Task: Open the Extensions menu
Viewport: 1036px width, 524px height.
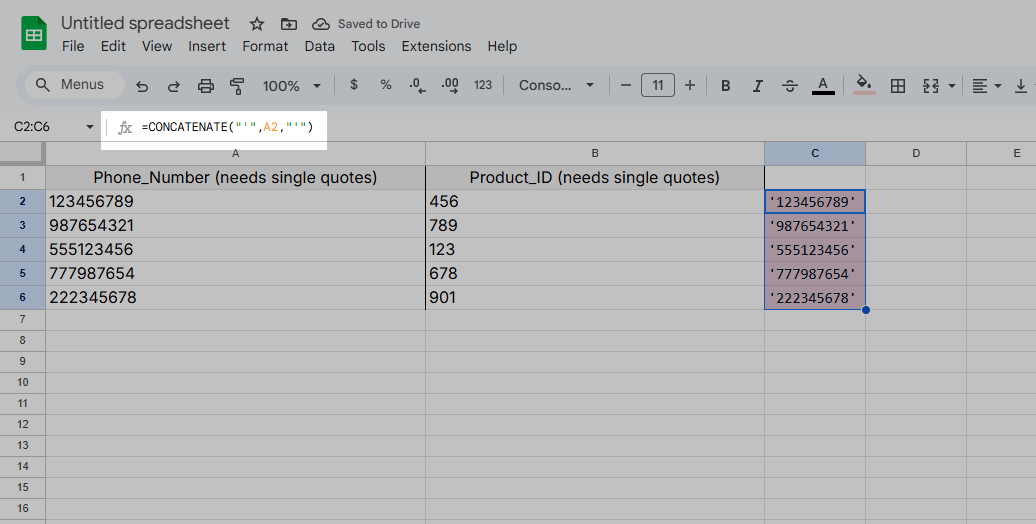Action: [436, 46]
